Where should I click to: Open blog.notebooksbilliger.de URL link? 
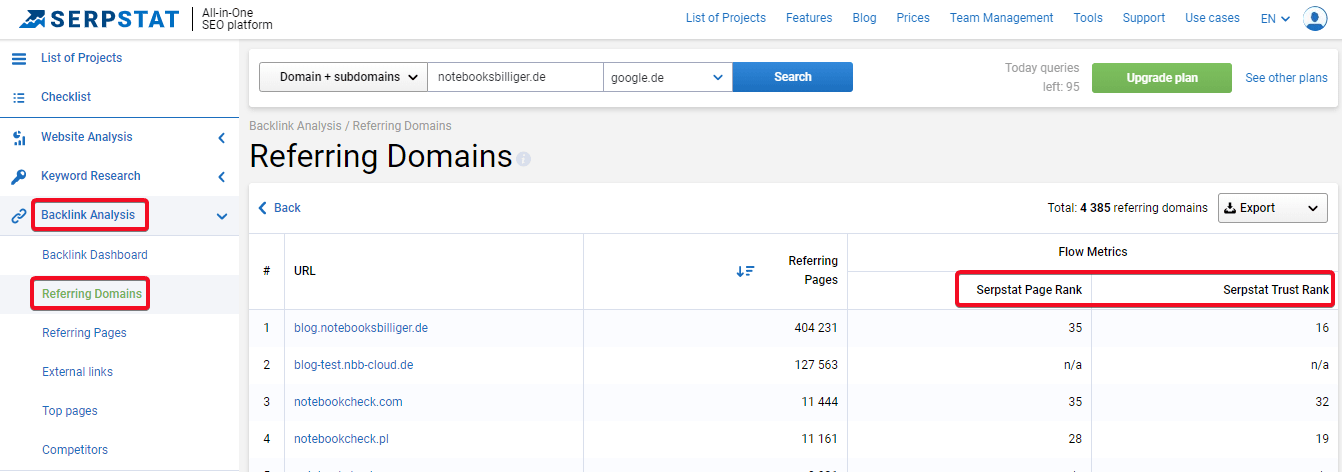(x=361, y=328)
